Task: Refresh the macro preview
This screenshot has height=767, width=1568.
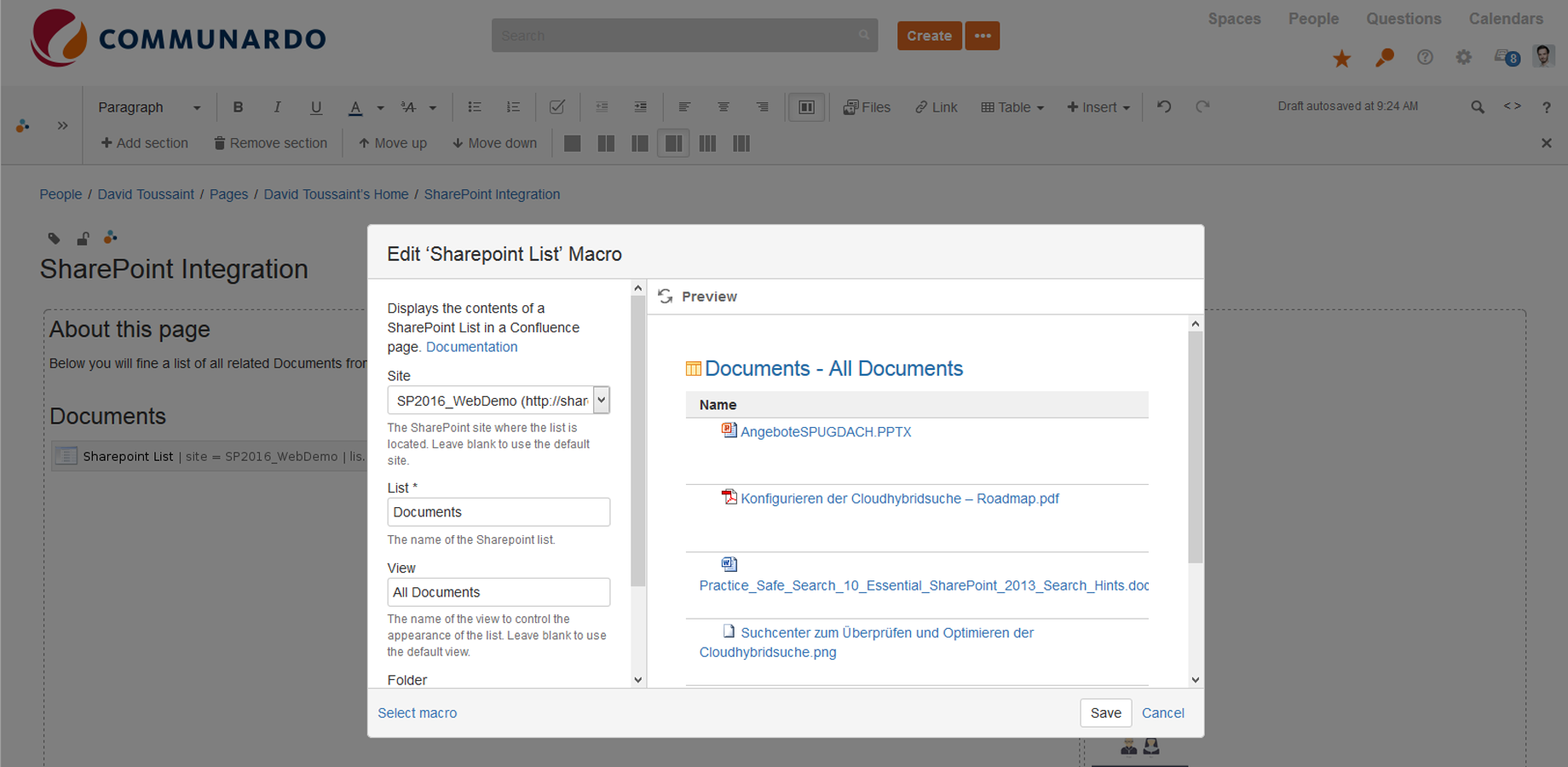Action: [x=666, y=297]
